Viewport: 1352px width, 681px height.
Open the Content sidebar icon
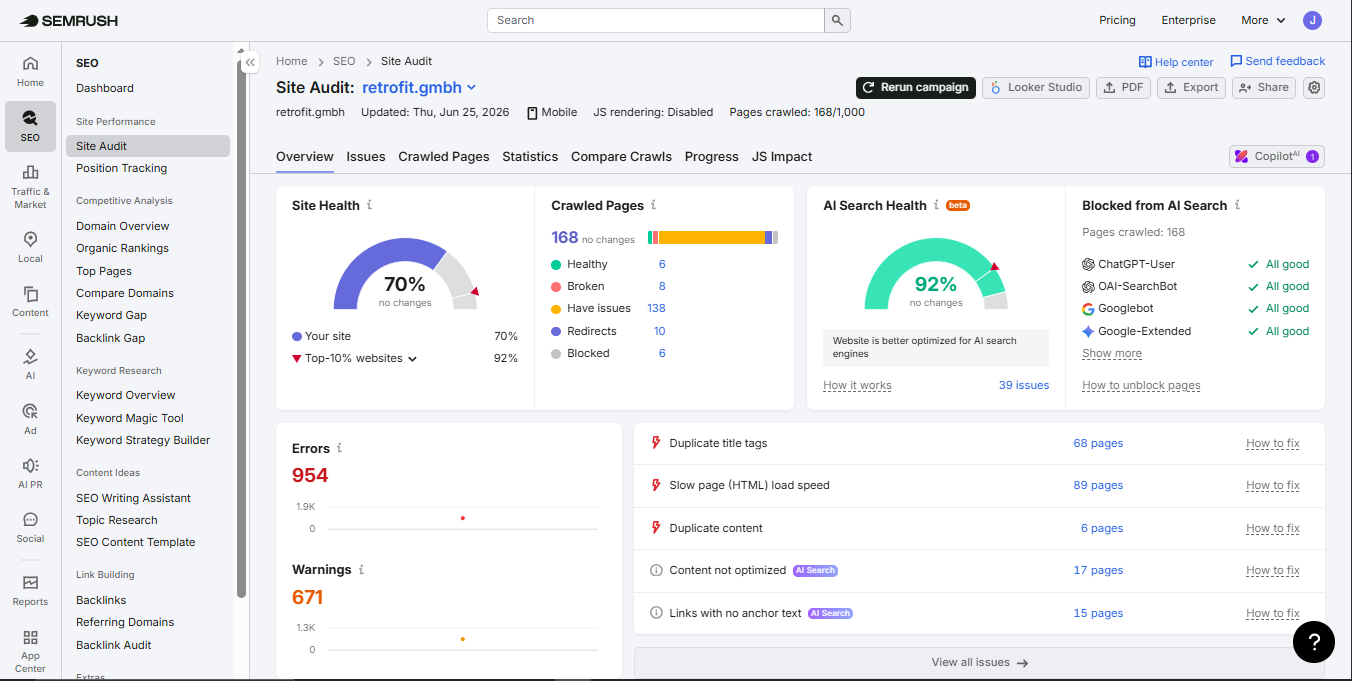(30, 302)
